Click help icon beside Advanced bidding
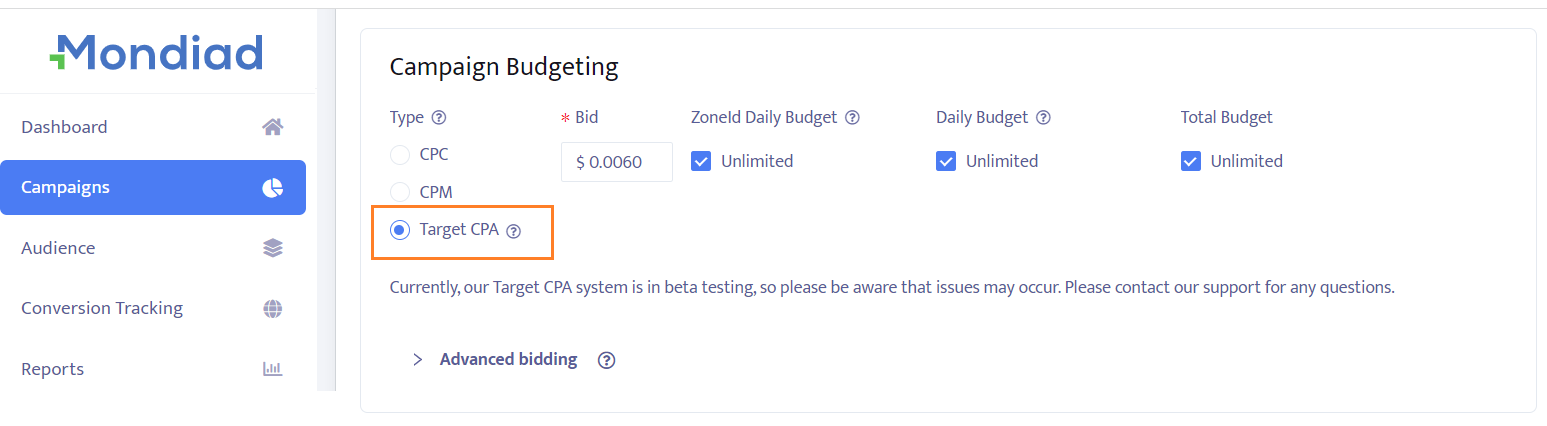The height and width of the screenshot is (426, 1547). click(606, 360)
